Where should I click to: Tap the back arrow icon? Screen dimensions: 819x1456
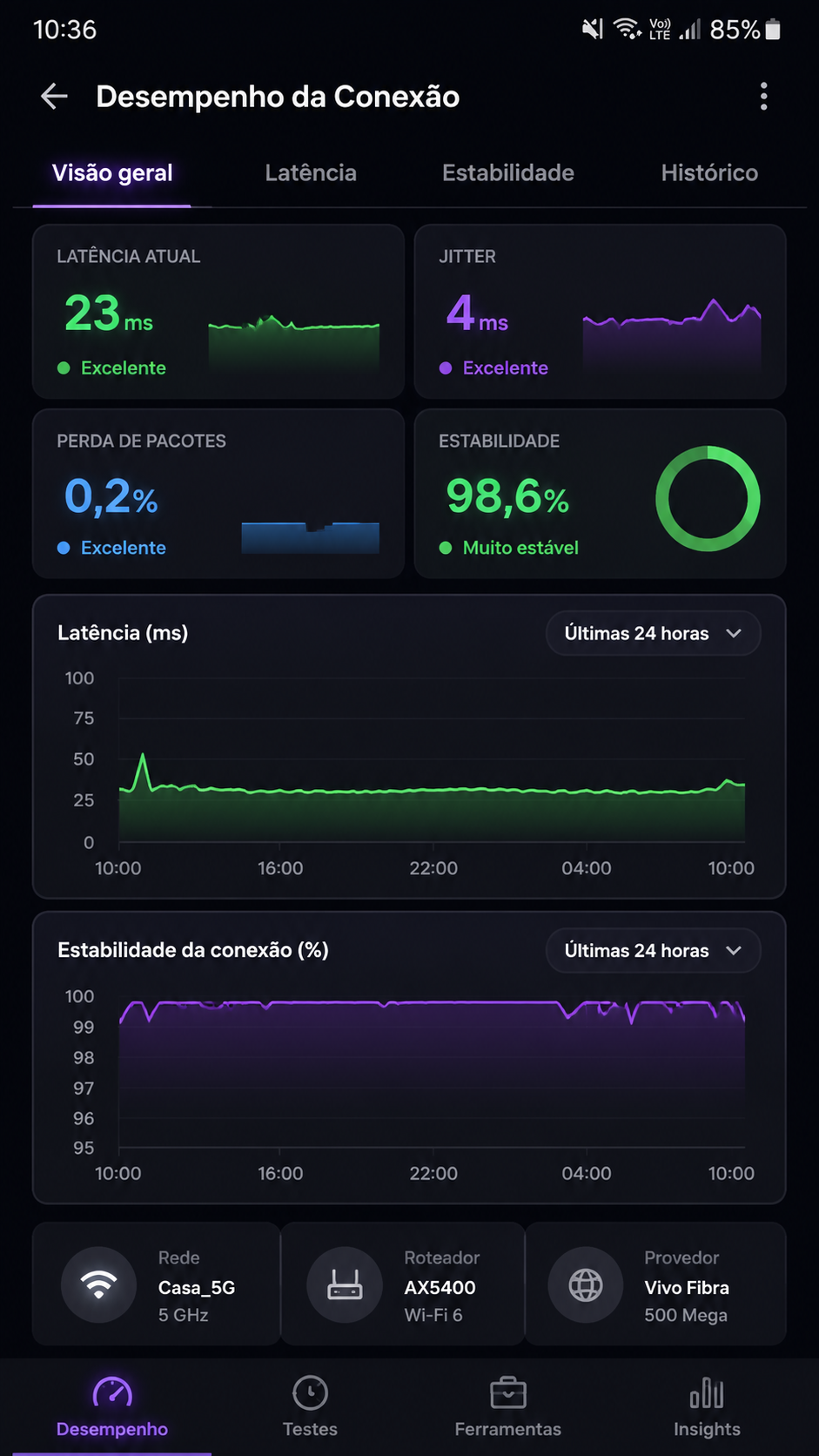tap(54, 97)
